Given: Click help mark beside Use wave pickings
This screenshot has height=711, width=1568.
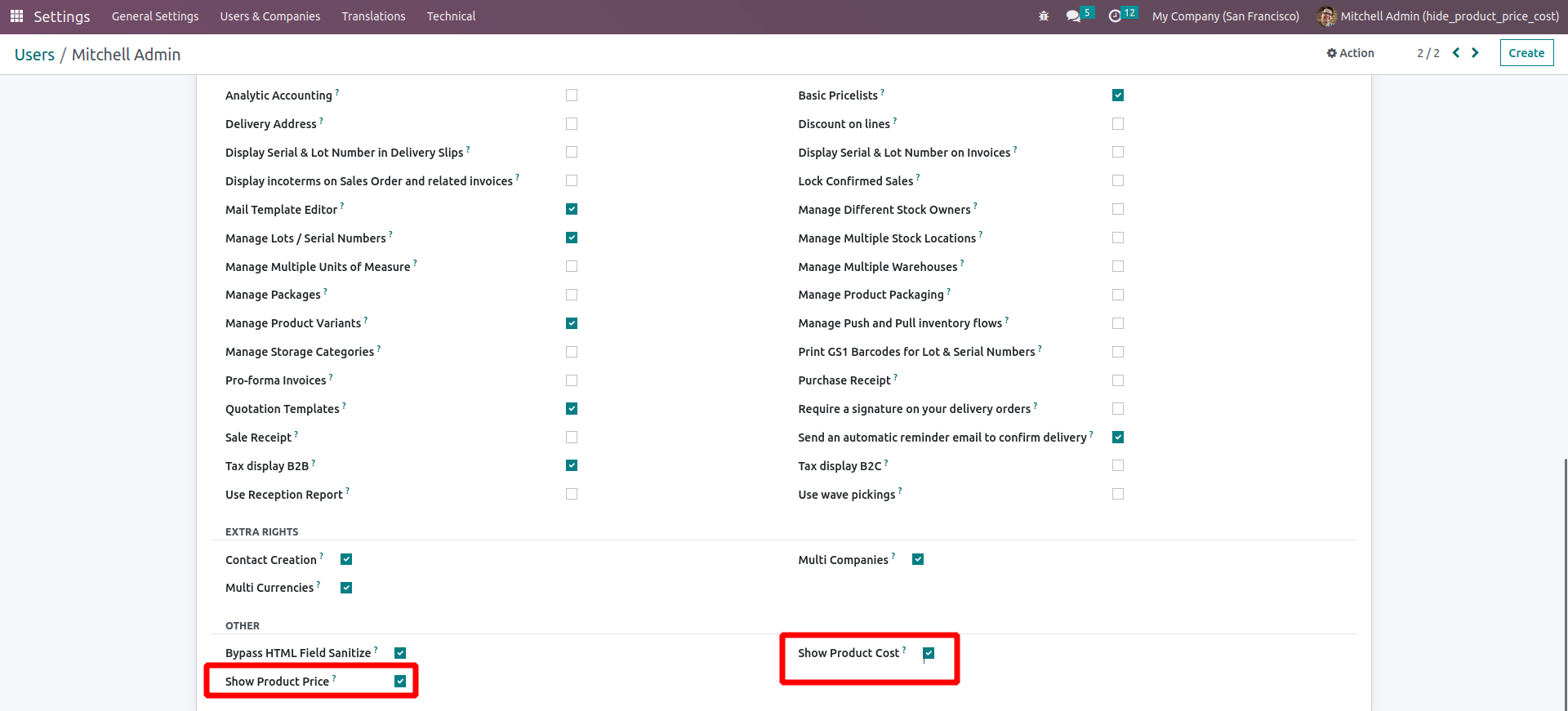Looking at the screenshot, I should (900, 491).
